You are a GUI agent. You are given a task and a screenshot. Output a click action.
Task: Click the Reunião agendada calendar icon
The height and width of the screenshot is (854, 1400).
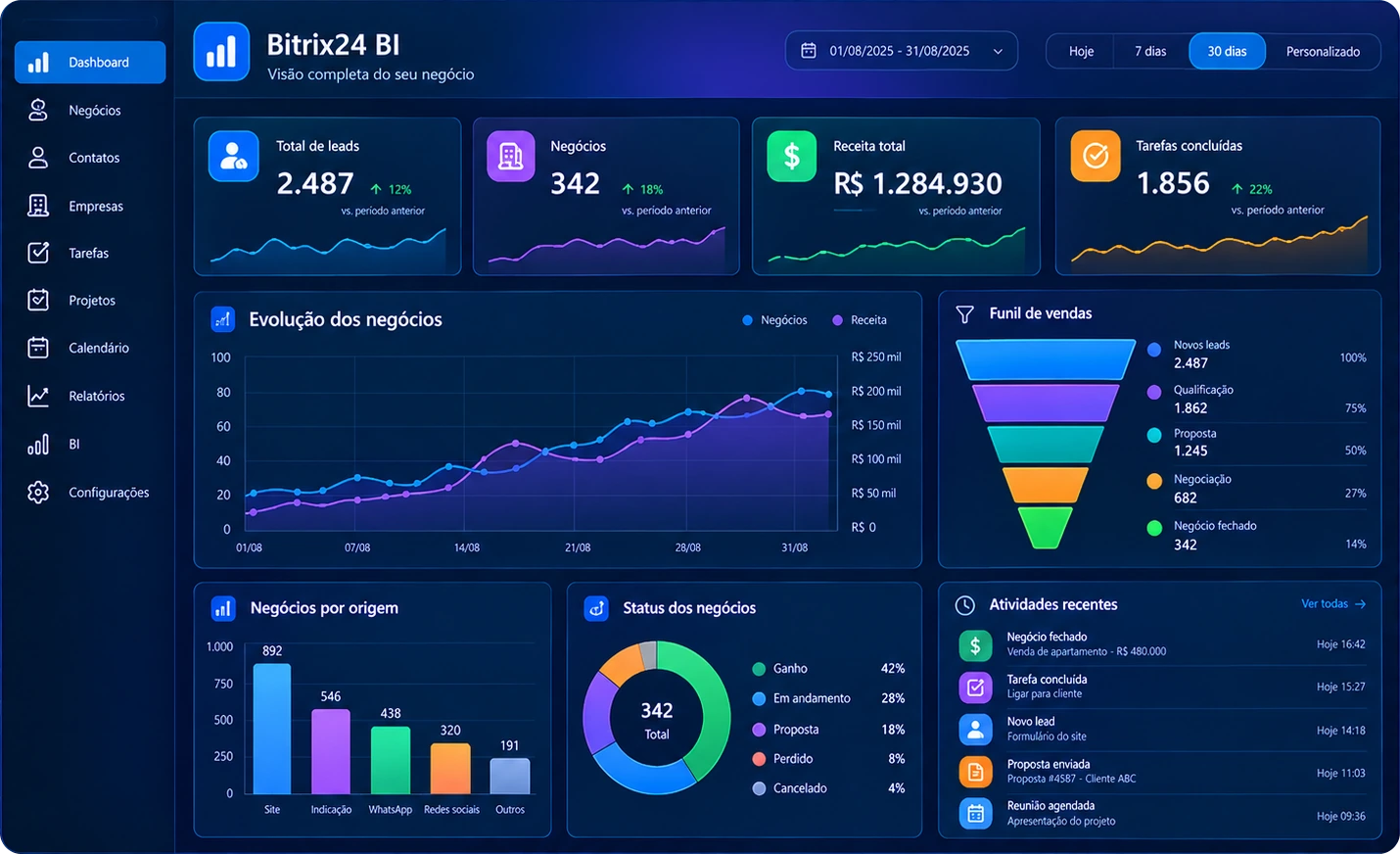coord(975,814)
